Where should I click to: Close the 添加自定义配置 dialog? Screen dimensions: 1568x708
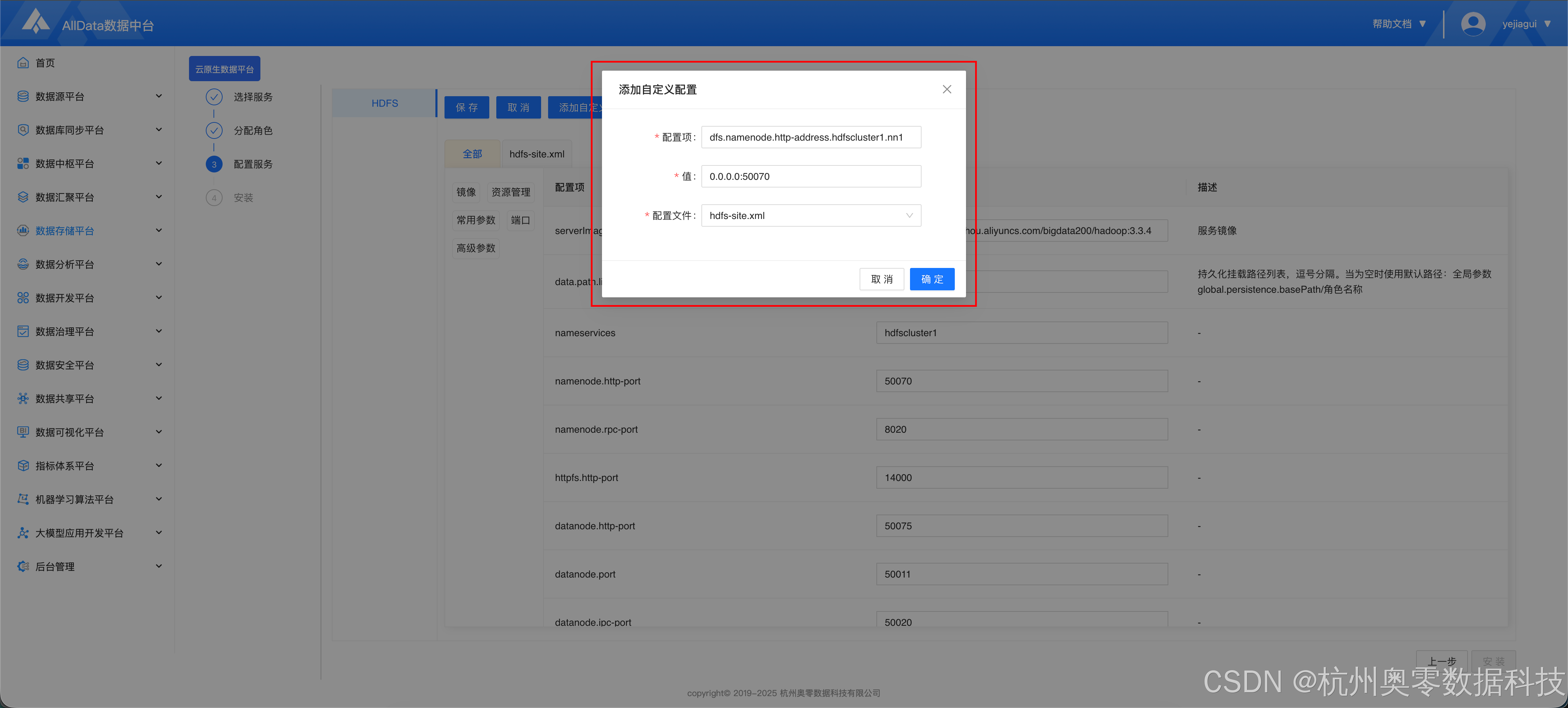click(946, 90)
